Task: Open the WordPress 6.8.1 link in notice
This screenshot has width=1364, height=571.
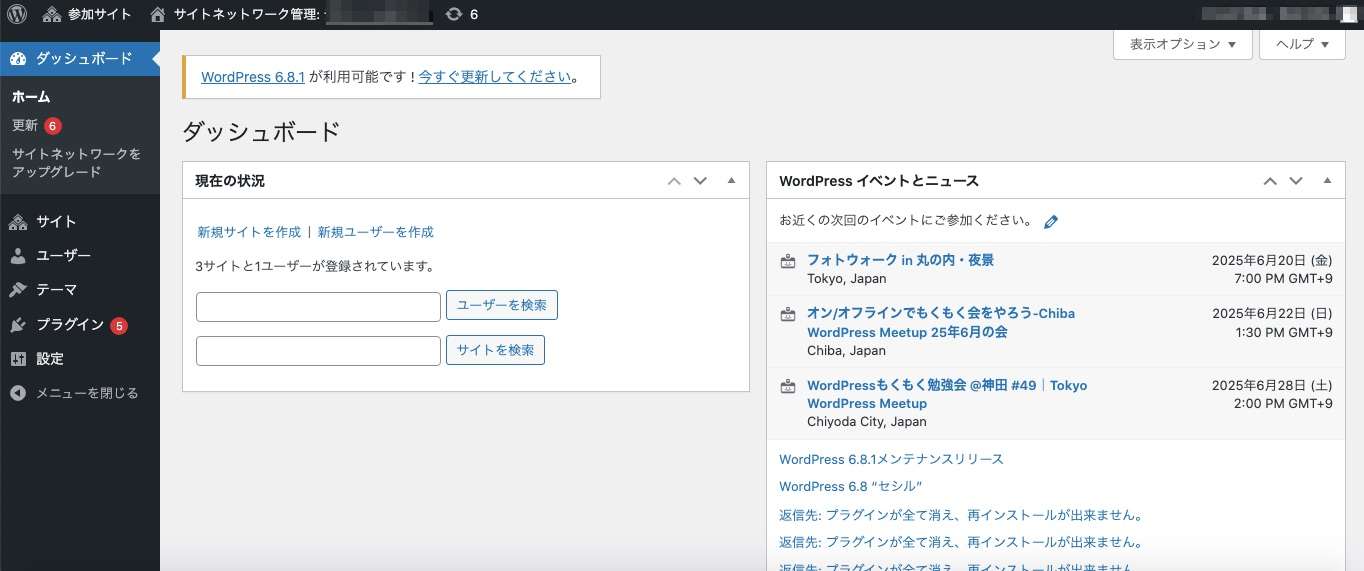Action: coord(252,77)
